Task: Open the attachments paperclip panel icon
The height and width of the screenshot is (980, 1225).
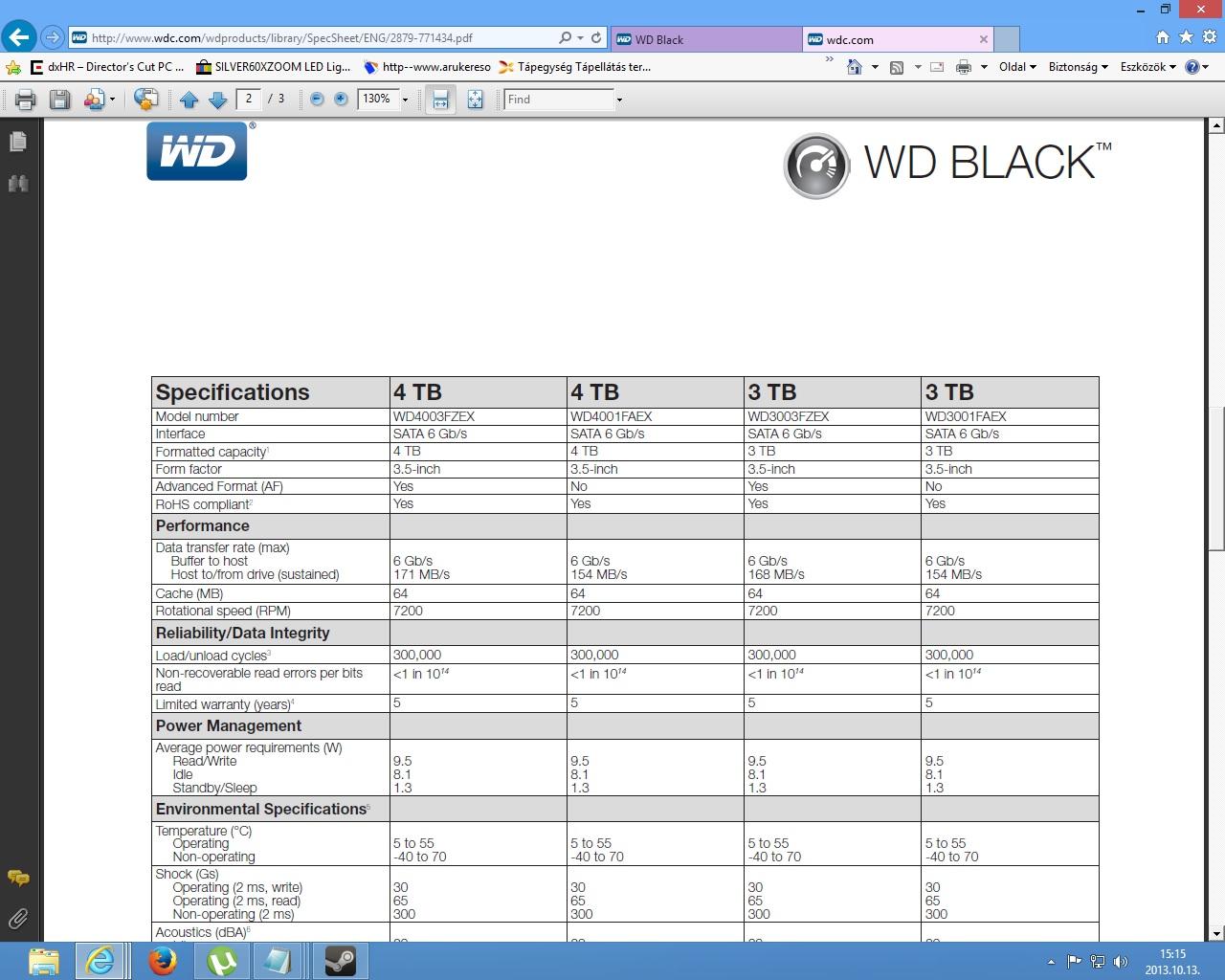Action: (18, 920)
